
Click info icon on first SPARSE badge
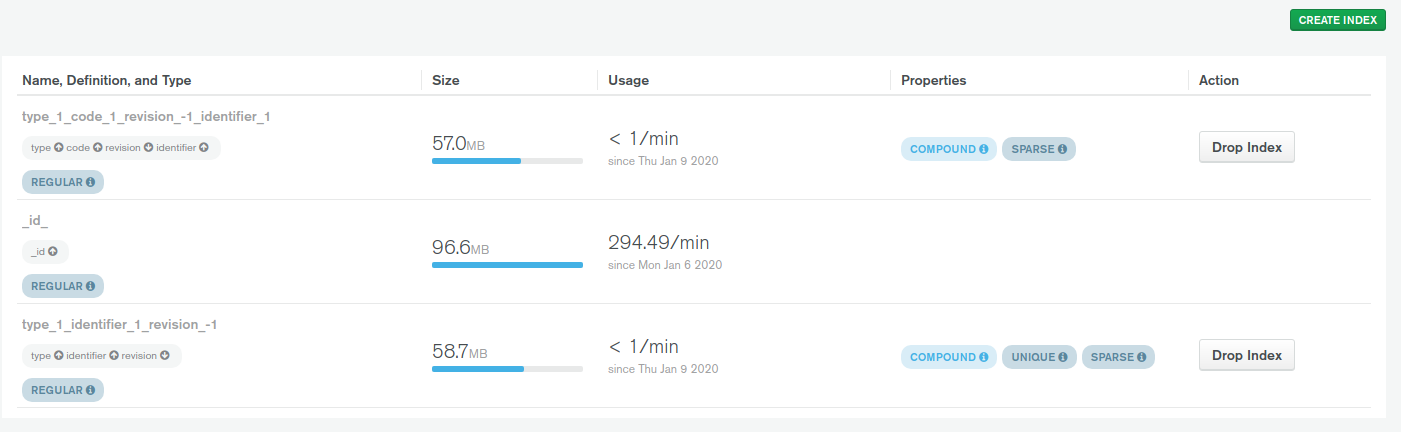click(1062, 149)
